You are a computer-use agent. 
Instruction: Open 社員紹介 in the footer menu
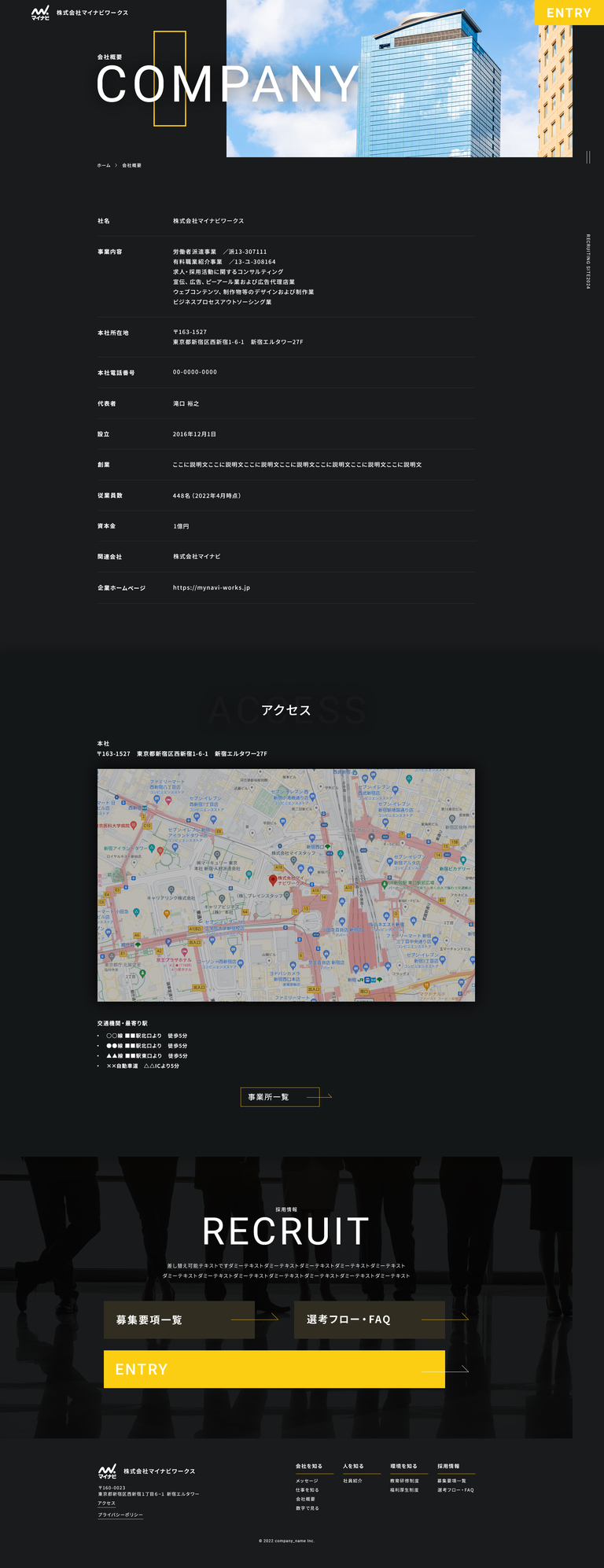click(x=352, y=1481)
